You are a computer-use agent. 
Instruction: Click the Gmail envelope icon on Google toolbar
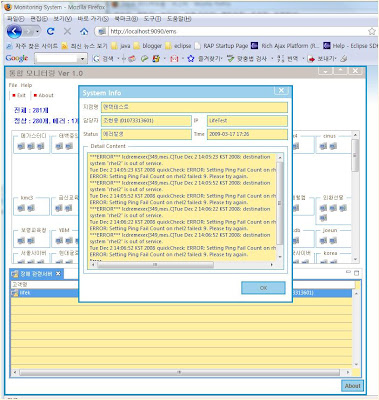tap(174, 59)
